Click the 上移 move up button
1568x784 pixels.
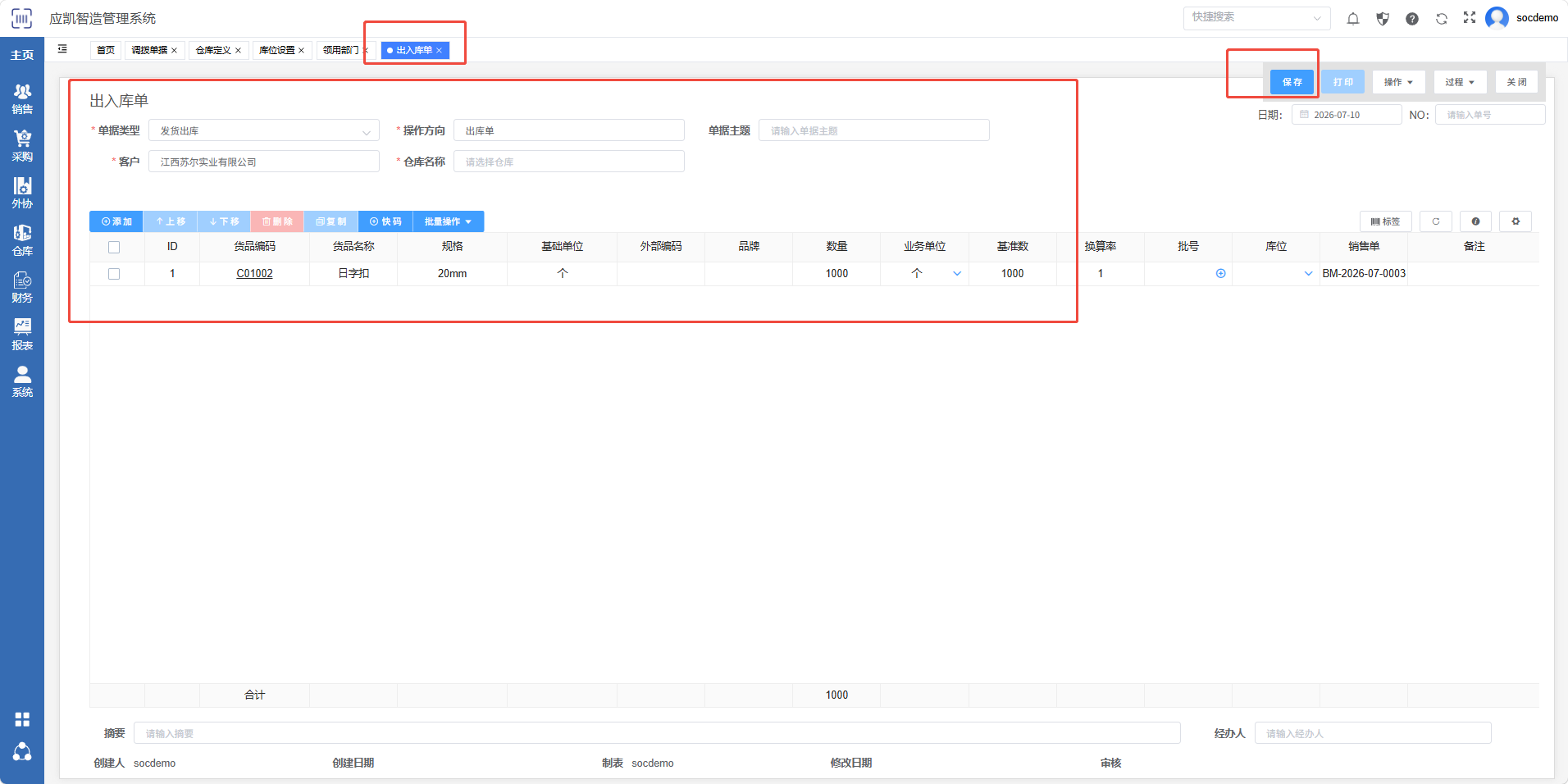171,221
